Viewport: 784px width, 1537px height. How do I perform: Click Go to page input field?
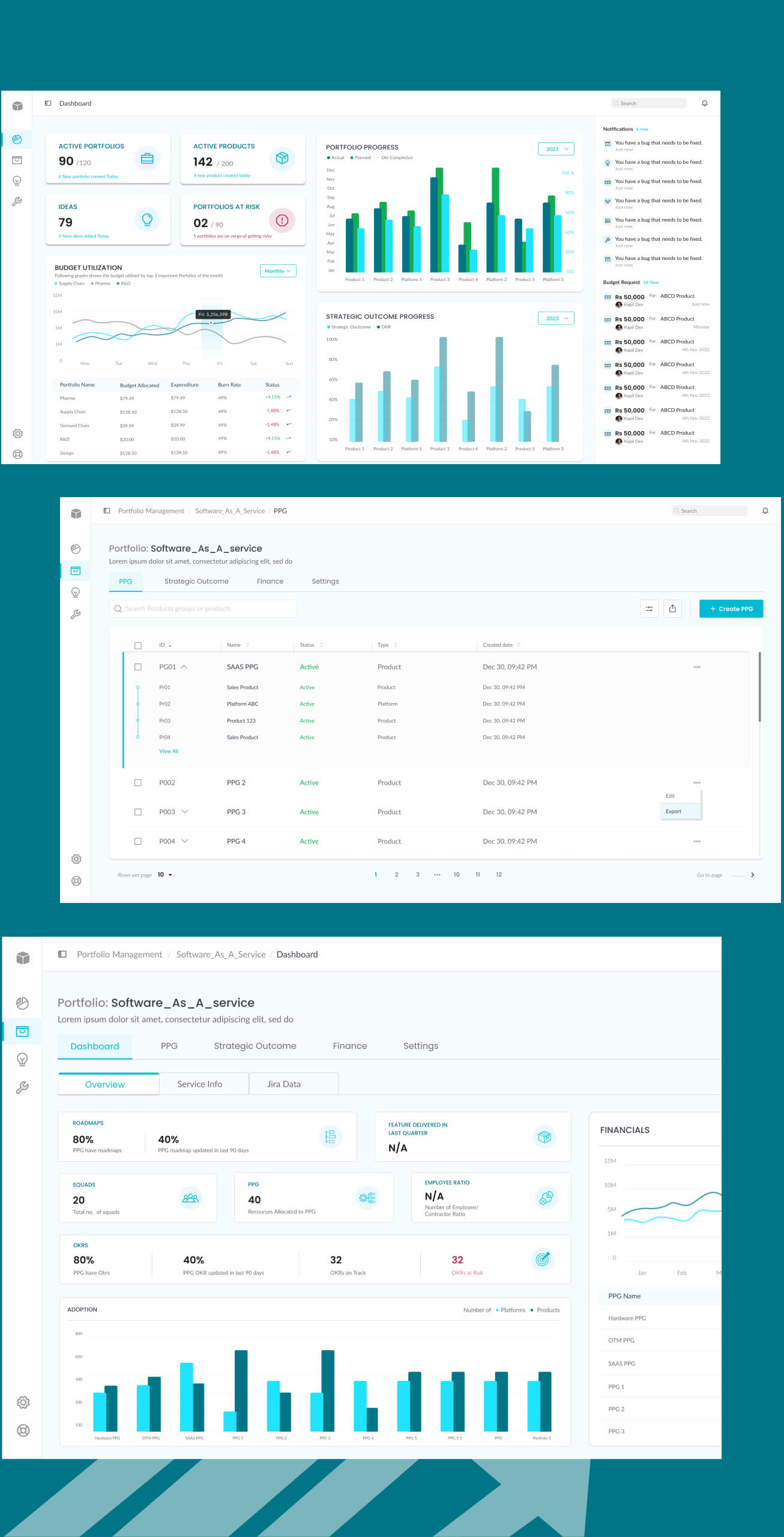[737, 875]
